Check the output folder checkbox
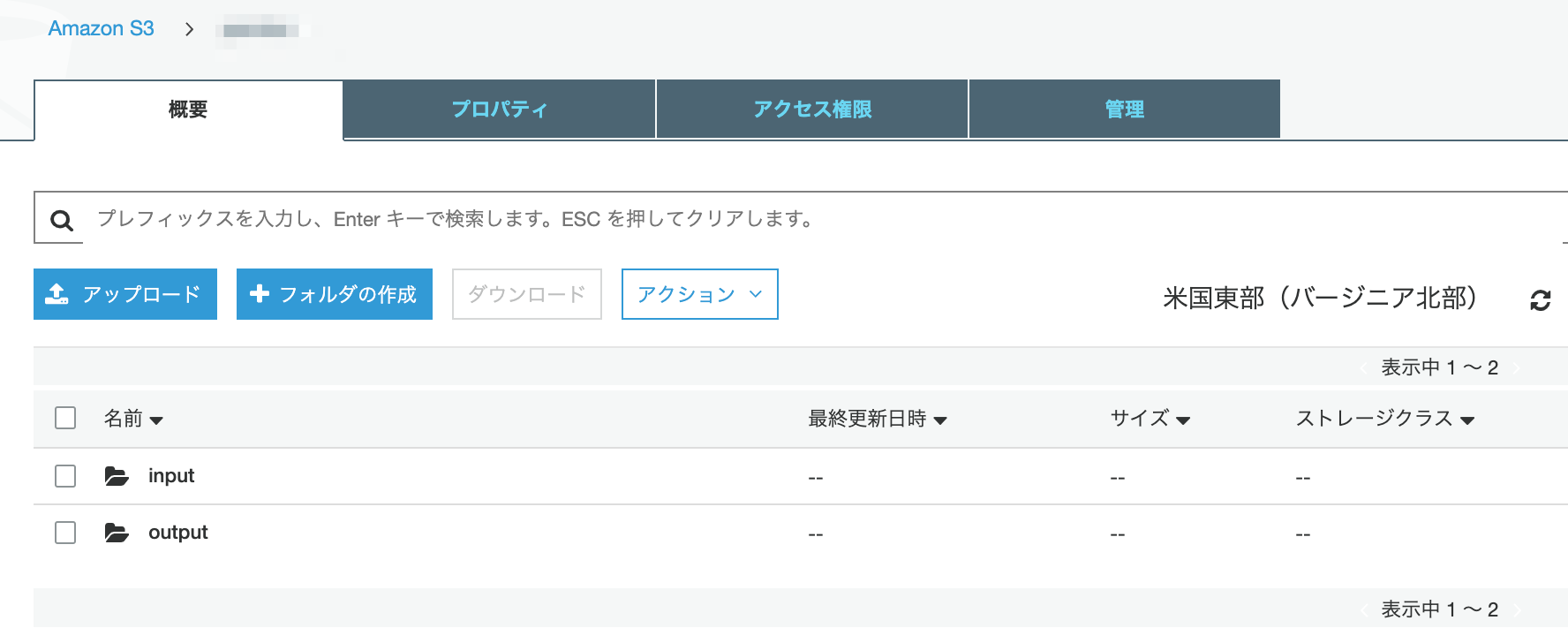 (x=65, y=533)
